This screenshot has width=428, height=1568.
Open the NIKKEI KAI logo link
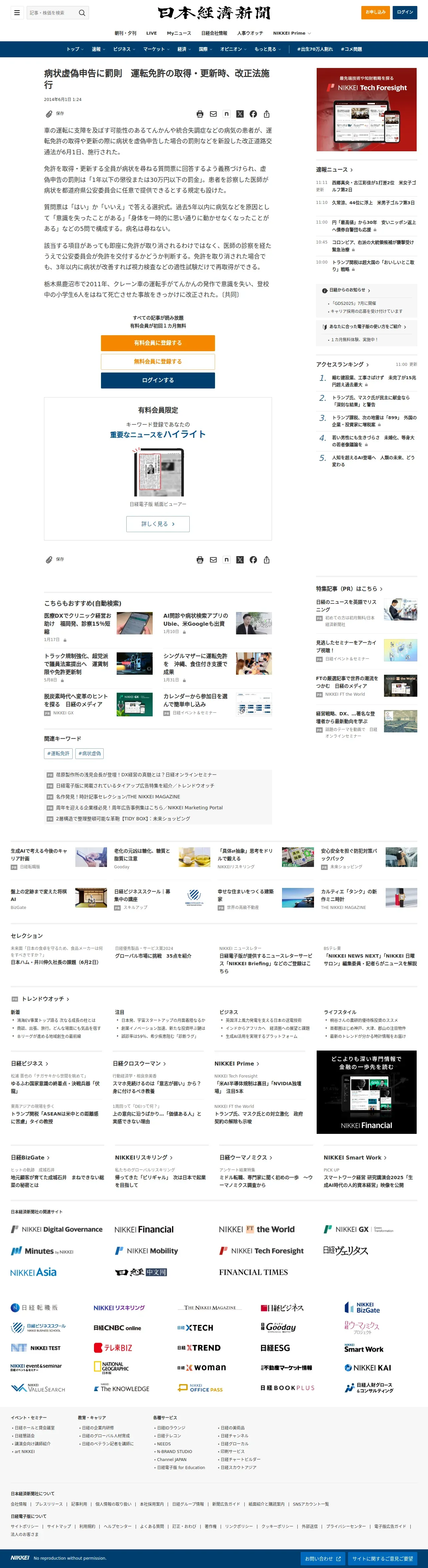point(368,1368)
